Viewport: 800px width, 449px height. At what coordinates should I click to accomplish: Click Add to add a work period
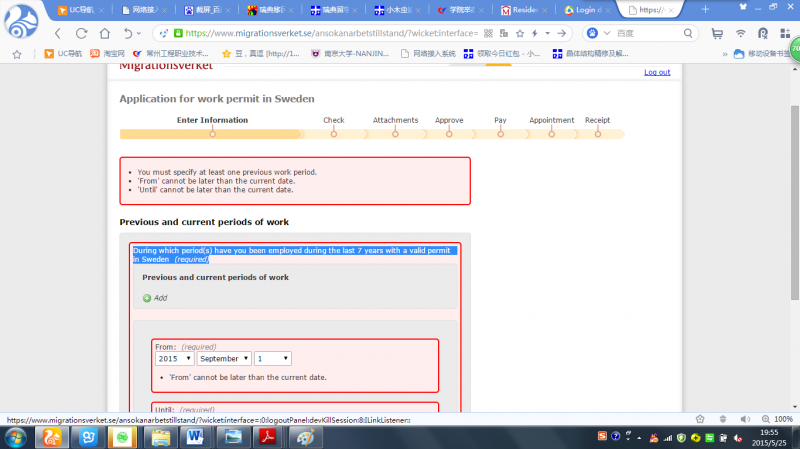coord(160,298)
